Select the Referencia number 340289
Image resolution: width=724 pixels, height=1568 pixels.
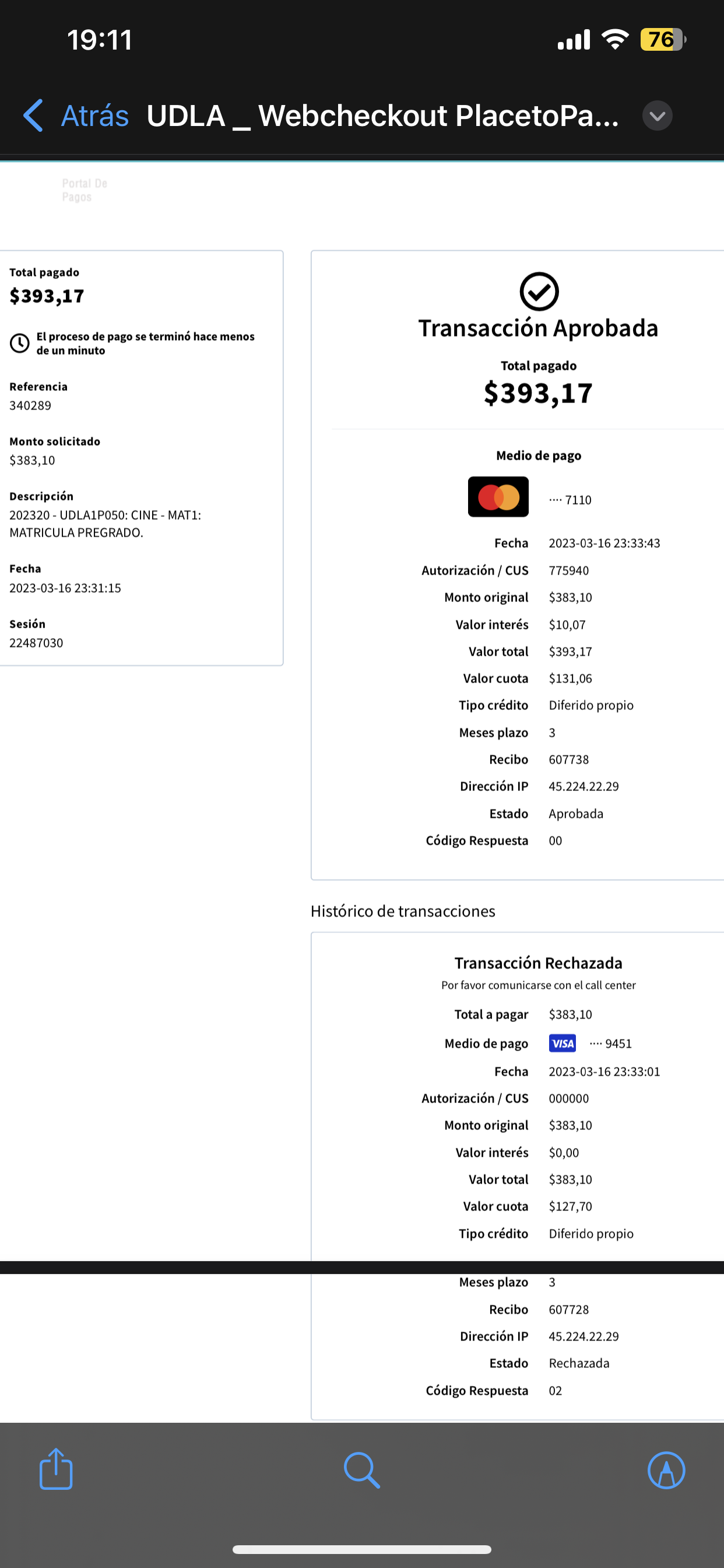pyautogui.click(x=30, y=405)
